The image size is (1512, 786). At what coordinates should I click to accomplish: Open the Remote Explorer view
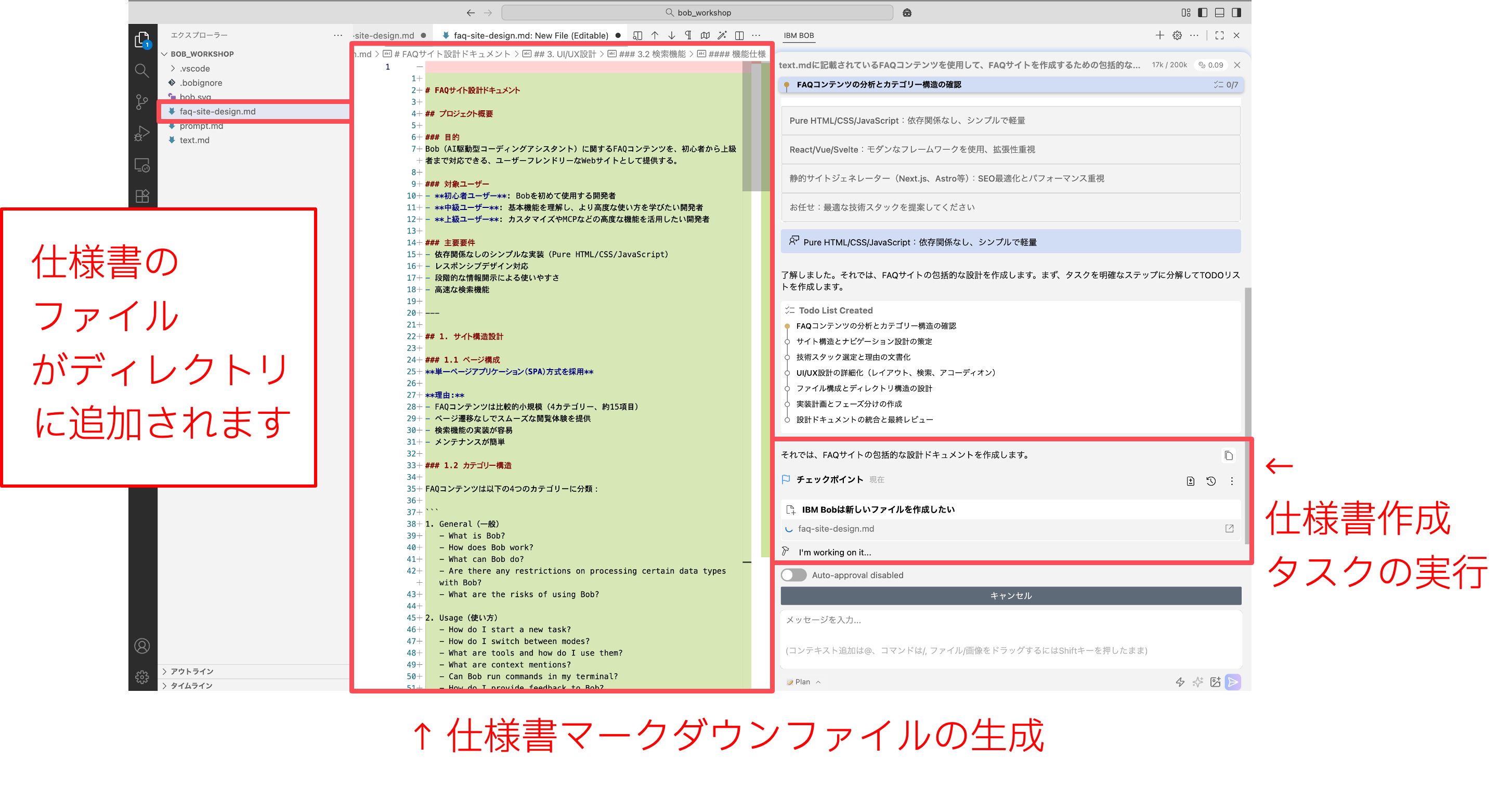142,165
